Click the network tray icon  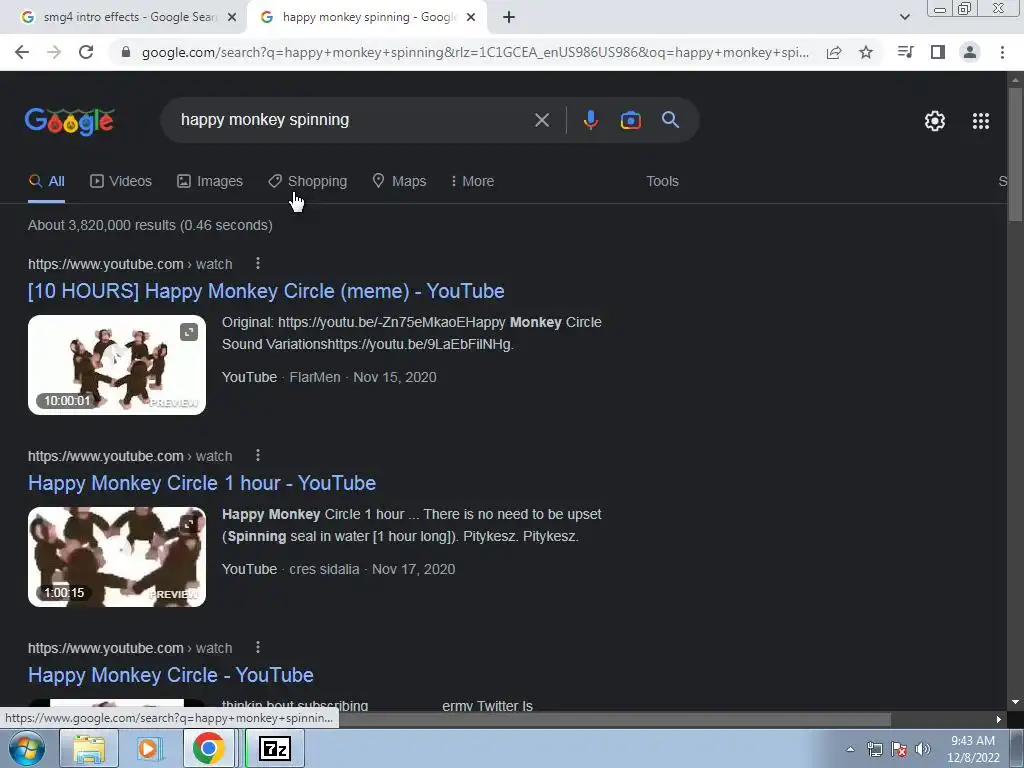click(x=874, y=749)
